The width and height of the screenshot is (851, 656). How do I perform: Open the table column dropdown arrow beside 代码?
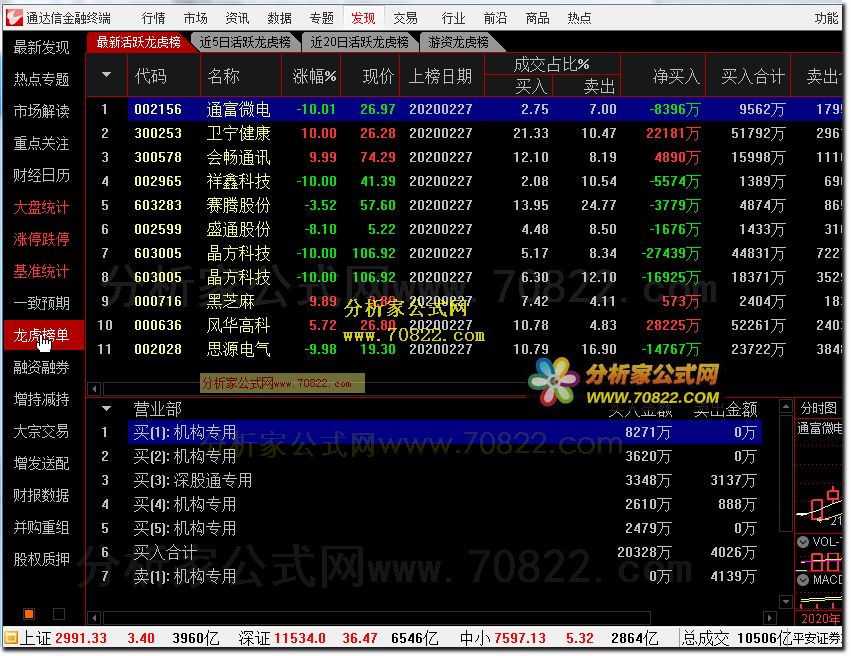[x=106, y=75]
